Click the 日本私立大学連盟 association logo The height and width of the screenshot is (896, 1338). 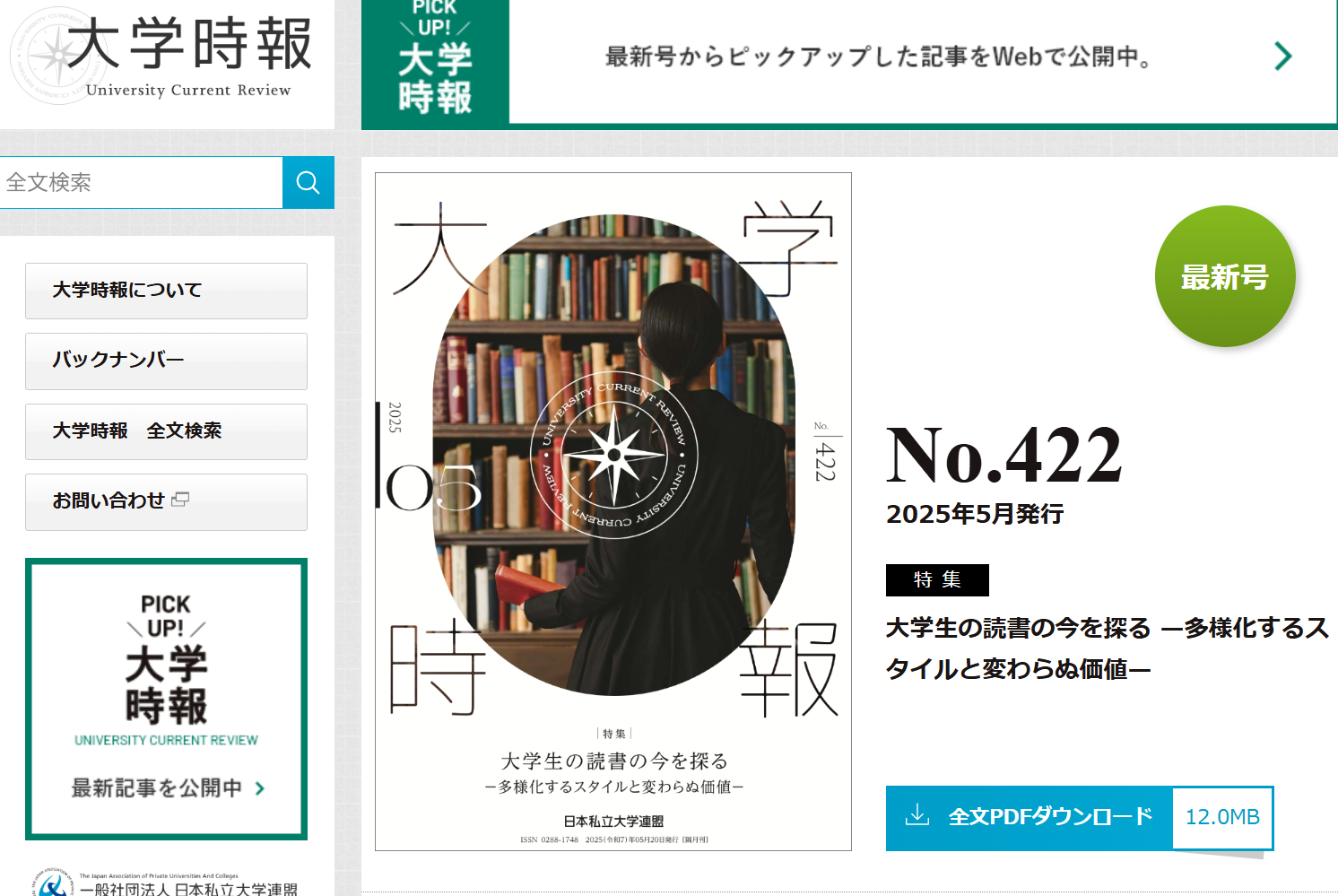point(52,883)
